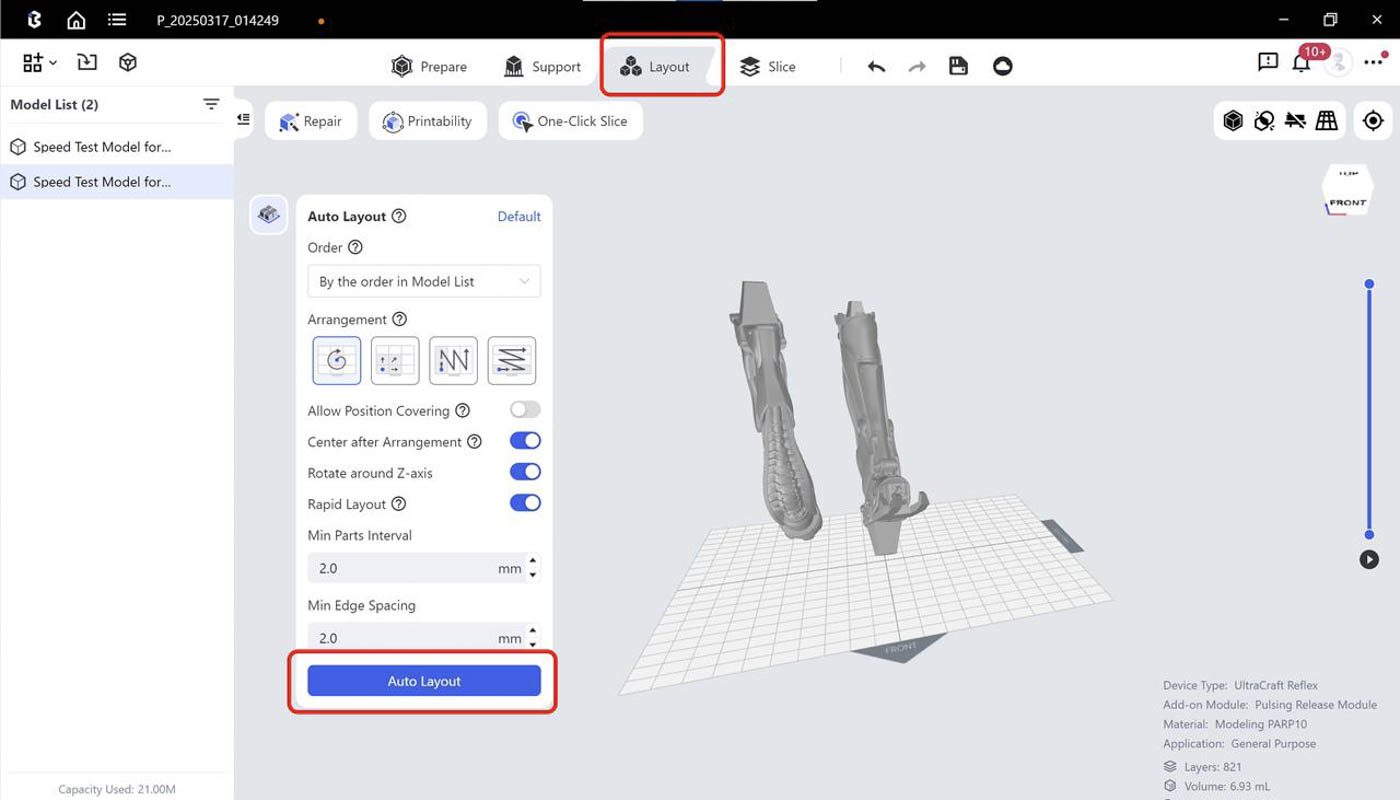Undo the last action
The image size is (1400, 800).
pyautogui.click(x=876, y=66)
